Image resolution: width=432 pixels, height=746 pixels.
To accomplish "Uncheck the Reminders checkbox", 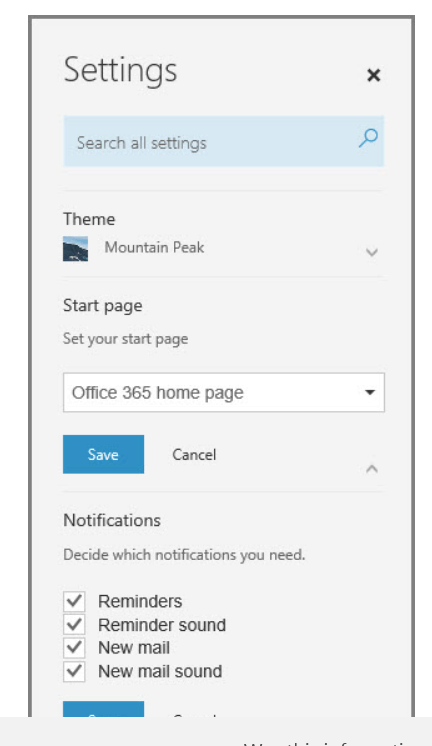I will pyautogui.click(x=74, y=601).
